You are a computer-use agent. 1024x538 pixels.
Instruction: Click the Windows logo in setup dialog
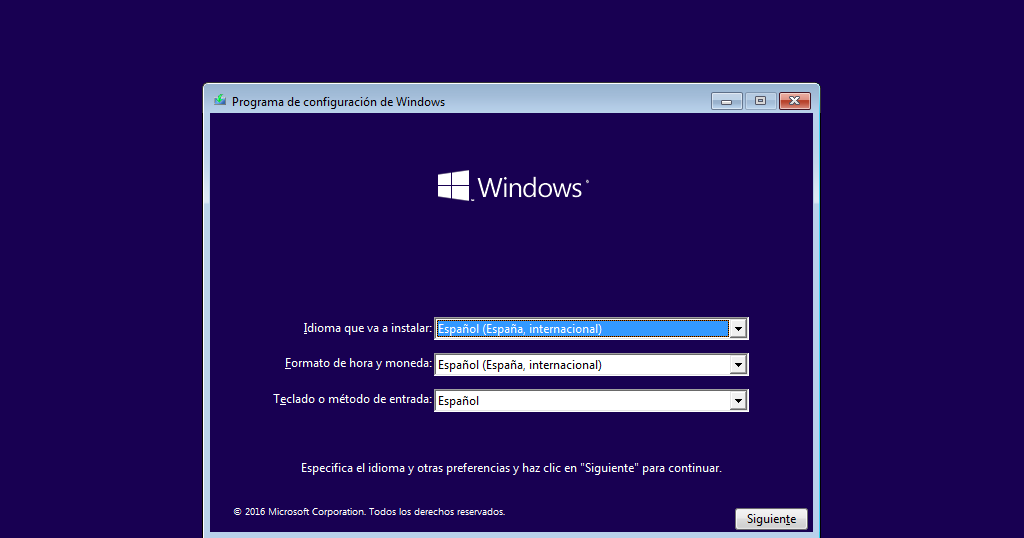point(513,187)
